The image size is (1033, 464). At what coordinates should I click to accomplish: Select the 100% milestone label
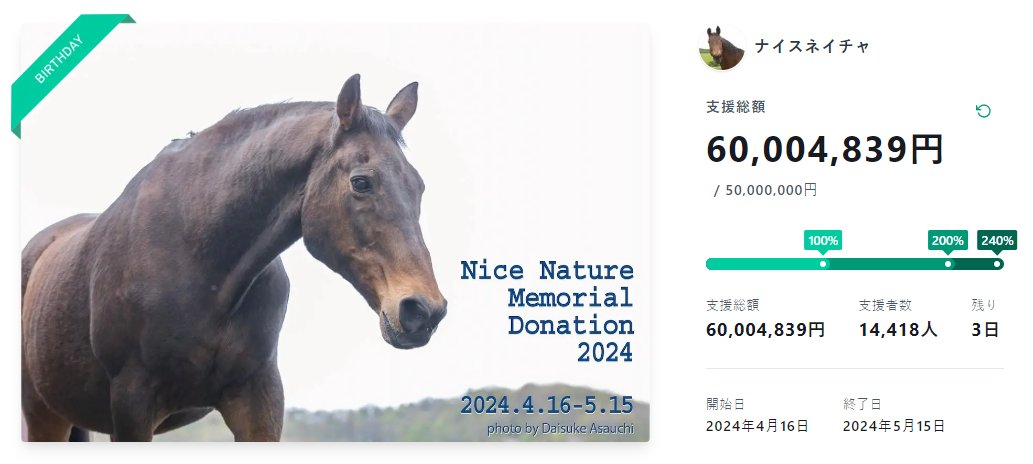point(823,240)
